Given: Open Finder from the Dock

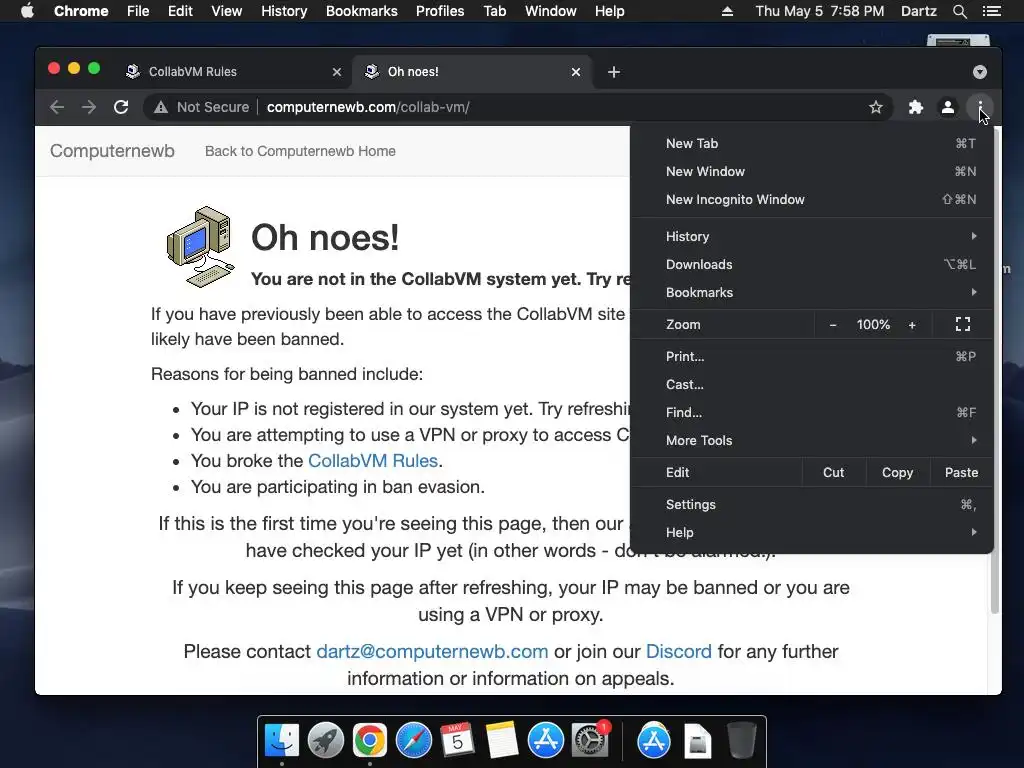Looking at the screenshot, I should coord(282,741).
